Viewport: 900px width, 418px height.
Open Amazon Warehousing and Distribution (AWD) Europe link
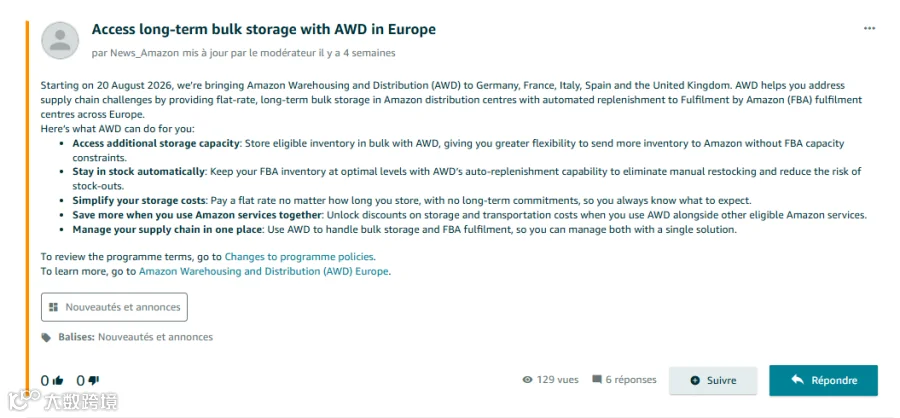click(263, 272)
